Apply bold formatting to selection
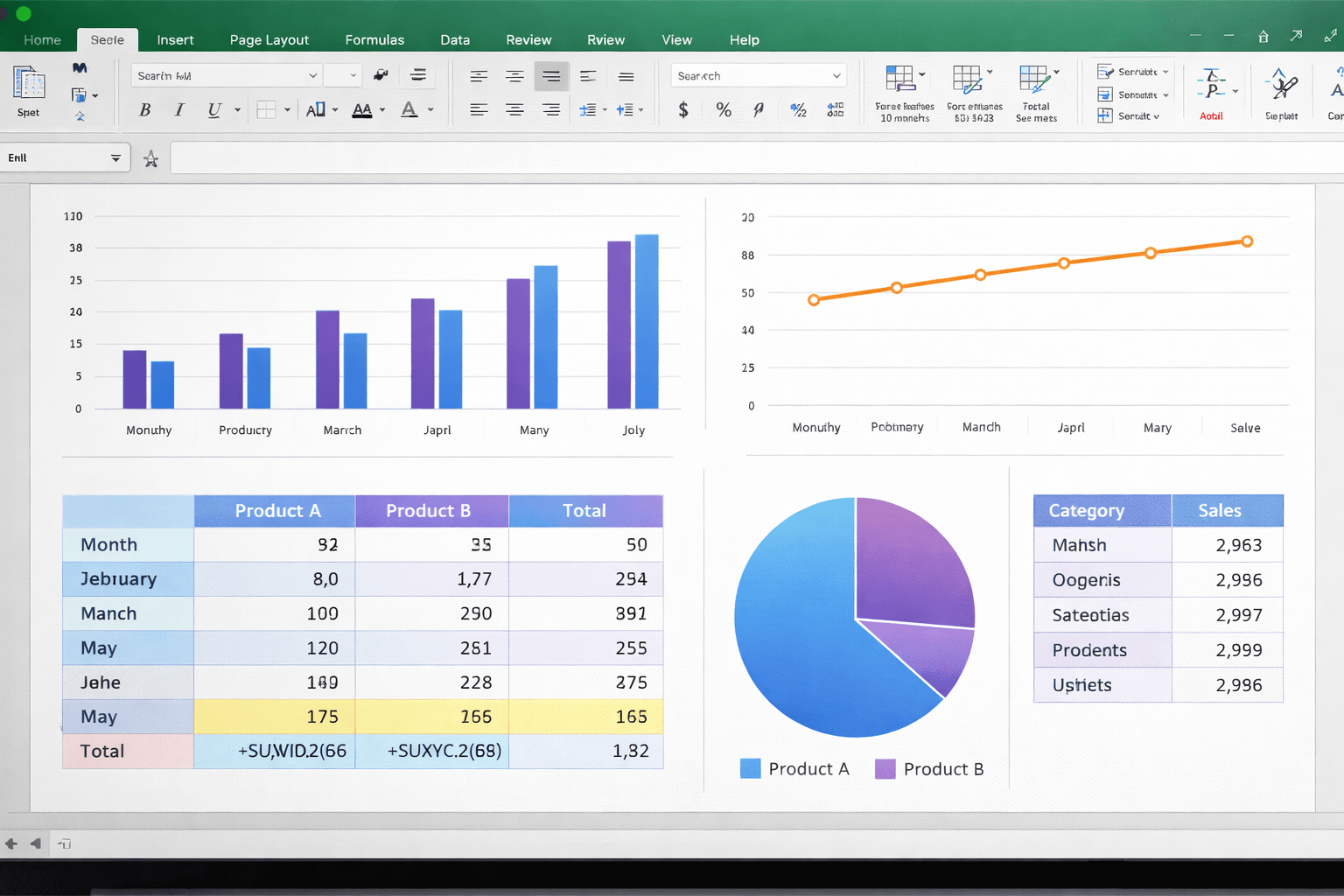 coord(144,109)
